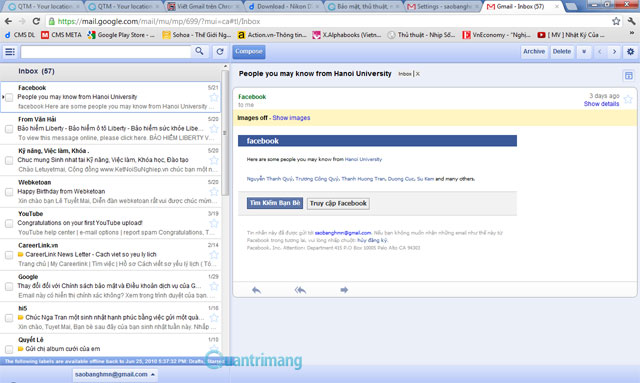Open the saobanghmn@gmail.com account dropdown

tap(115, 374)
